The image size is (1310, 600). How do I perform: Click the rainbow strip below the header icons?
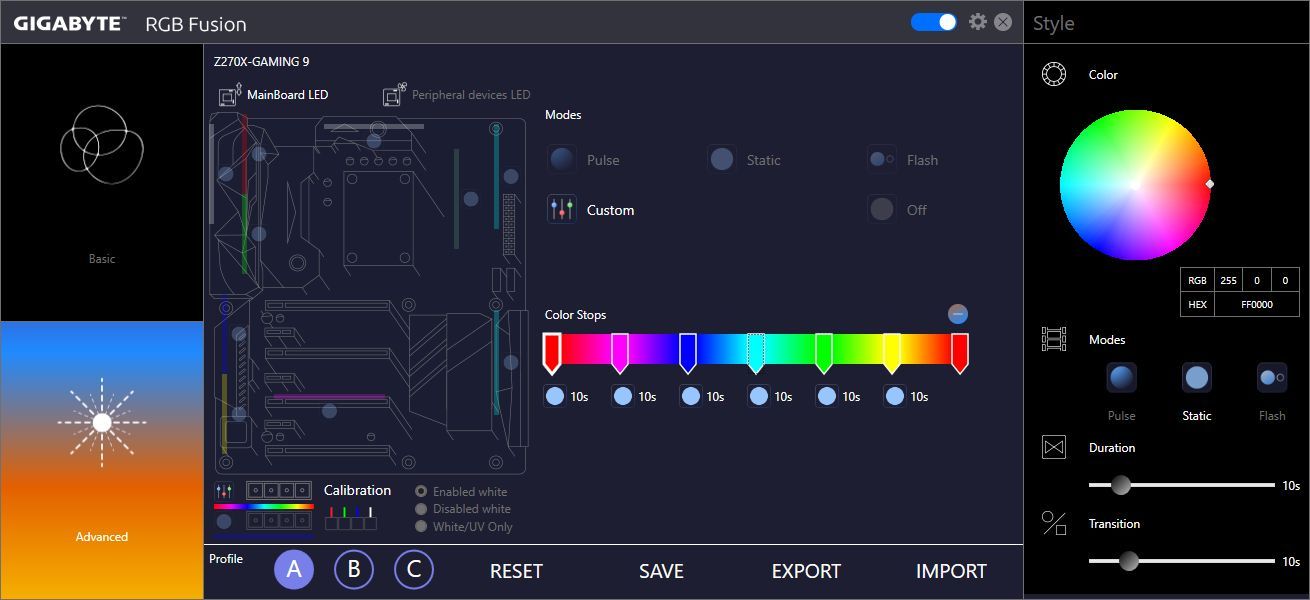264,506
